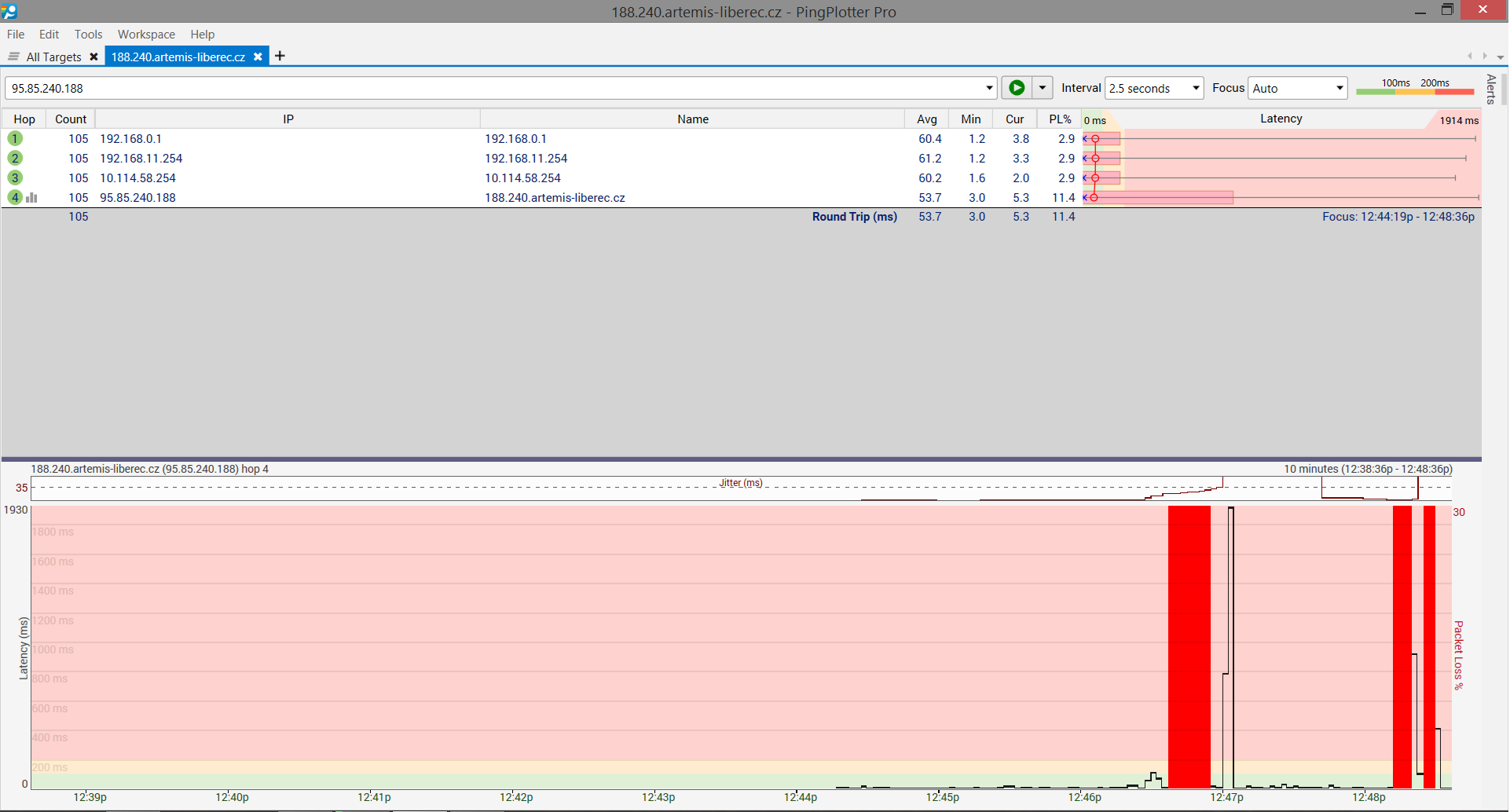The image size is (1510, 812).
Task: Click the 100ms 200ms latency color scale
Action: tap(1414, 88)
